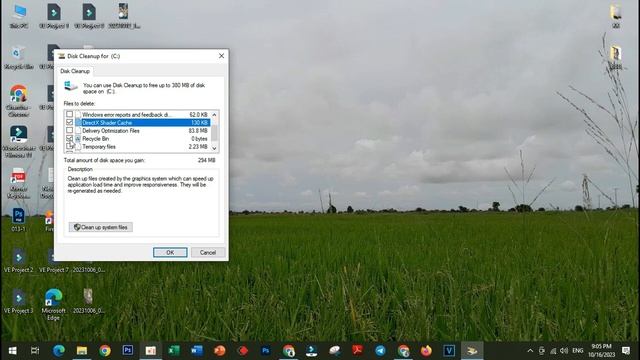Select the 013-1 Photoshop desktop file

pyautogui.click(x=18, y=220)
